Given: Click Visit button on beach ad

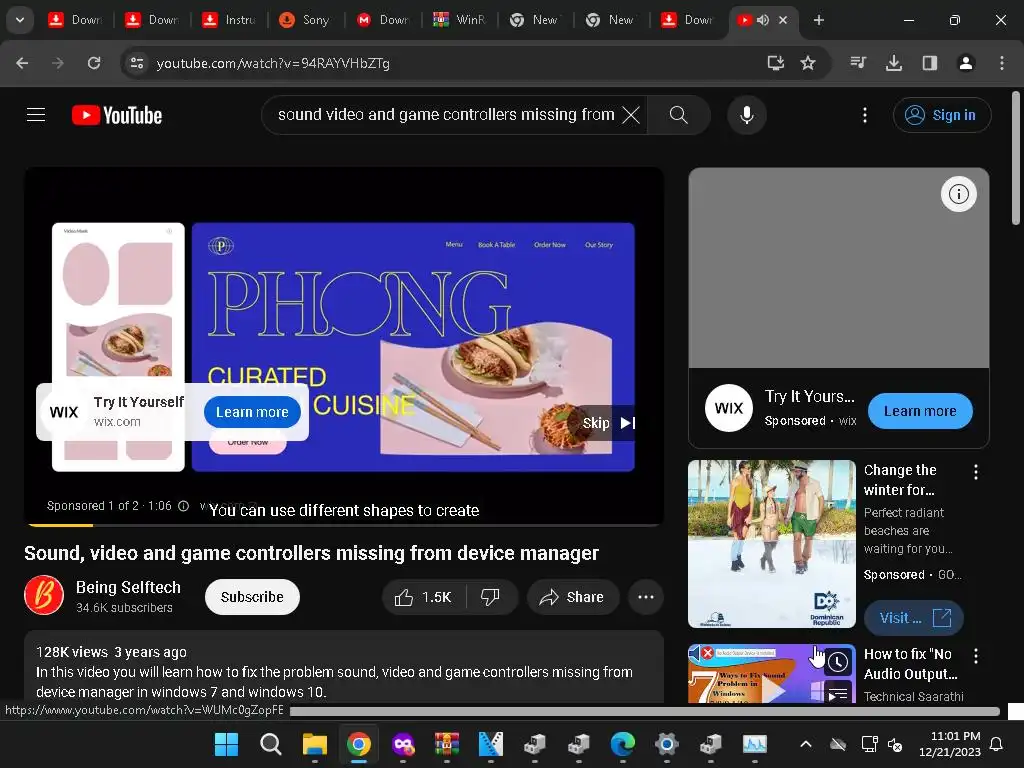Looking at the screenshot, I should [x=914, y=618].
